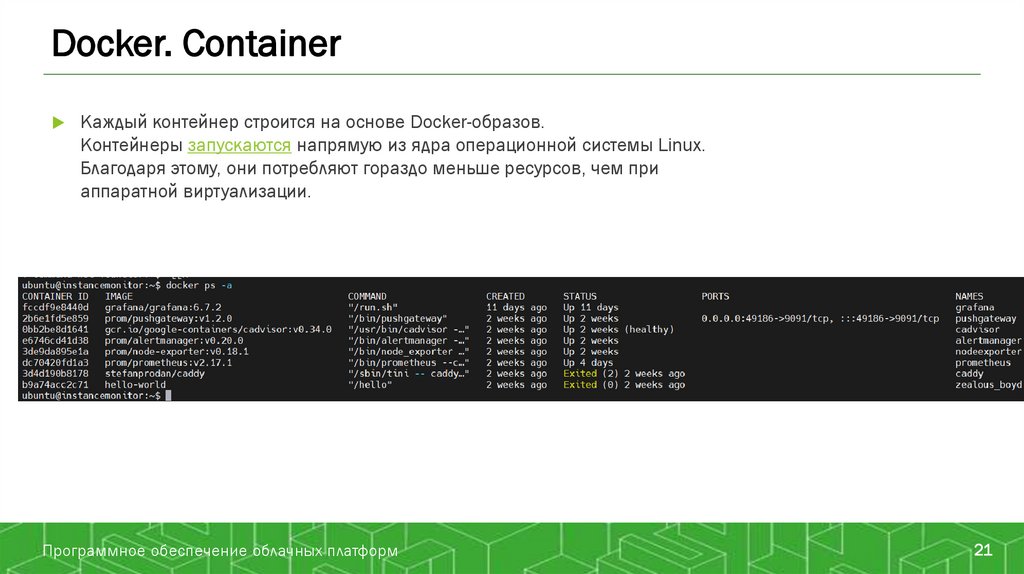Click the 'IMAGE' column header
This screenshot has height=574, width=1024.
[x=118, y=296]
